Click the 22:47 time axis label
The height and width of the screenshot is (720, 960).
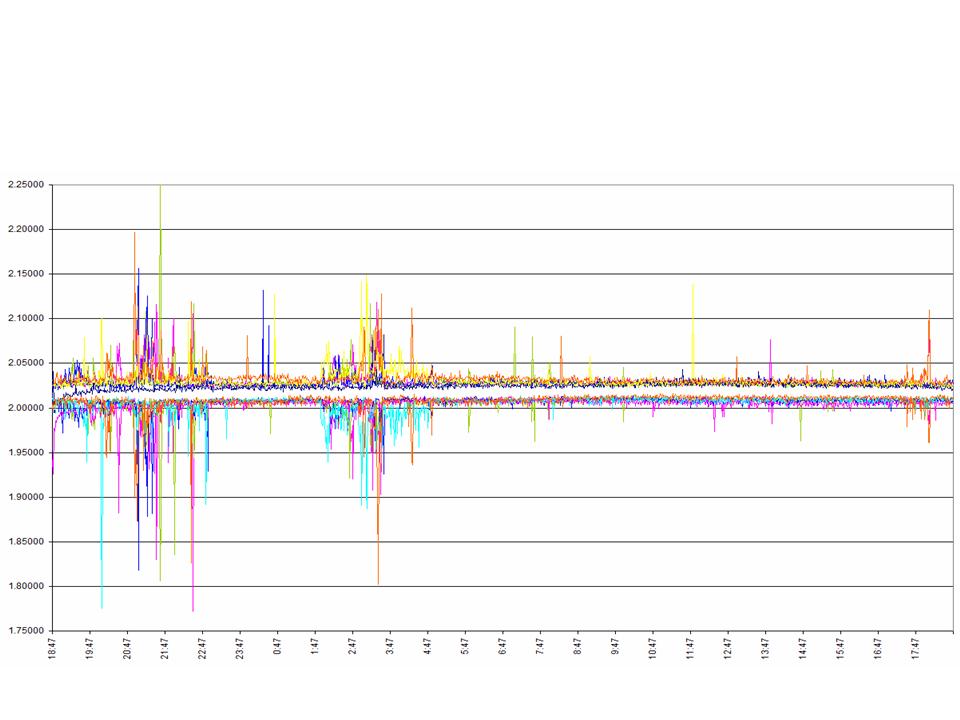pos(202,648)
